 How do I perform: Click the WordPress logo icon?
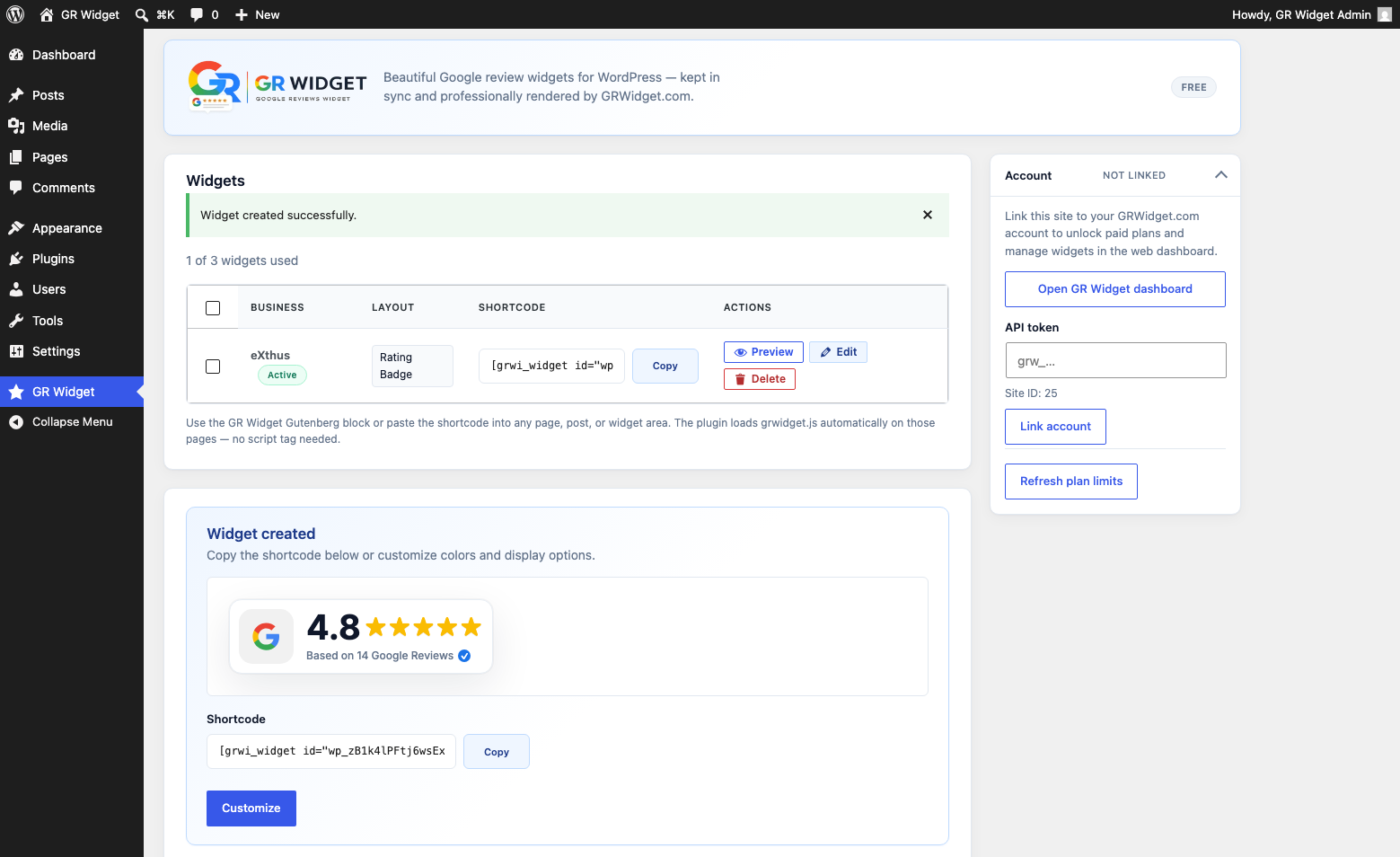pyautogui.click(x=15, y=14)
